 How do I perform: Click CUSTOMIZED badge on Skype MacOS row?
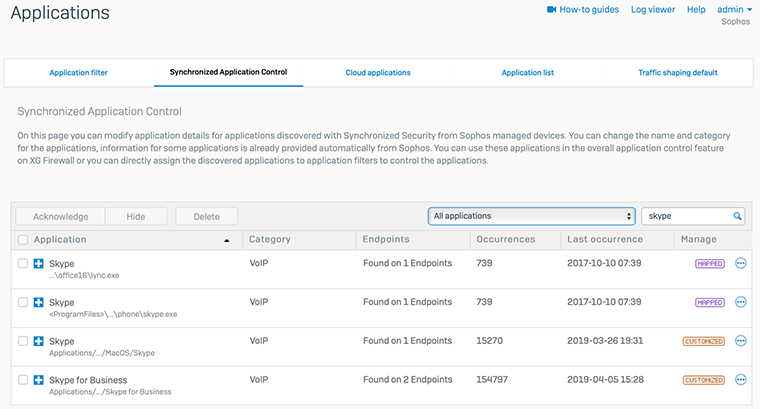[704, 341]
